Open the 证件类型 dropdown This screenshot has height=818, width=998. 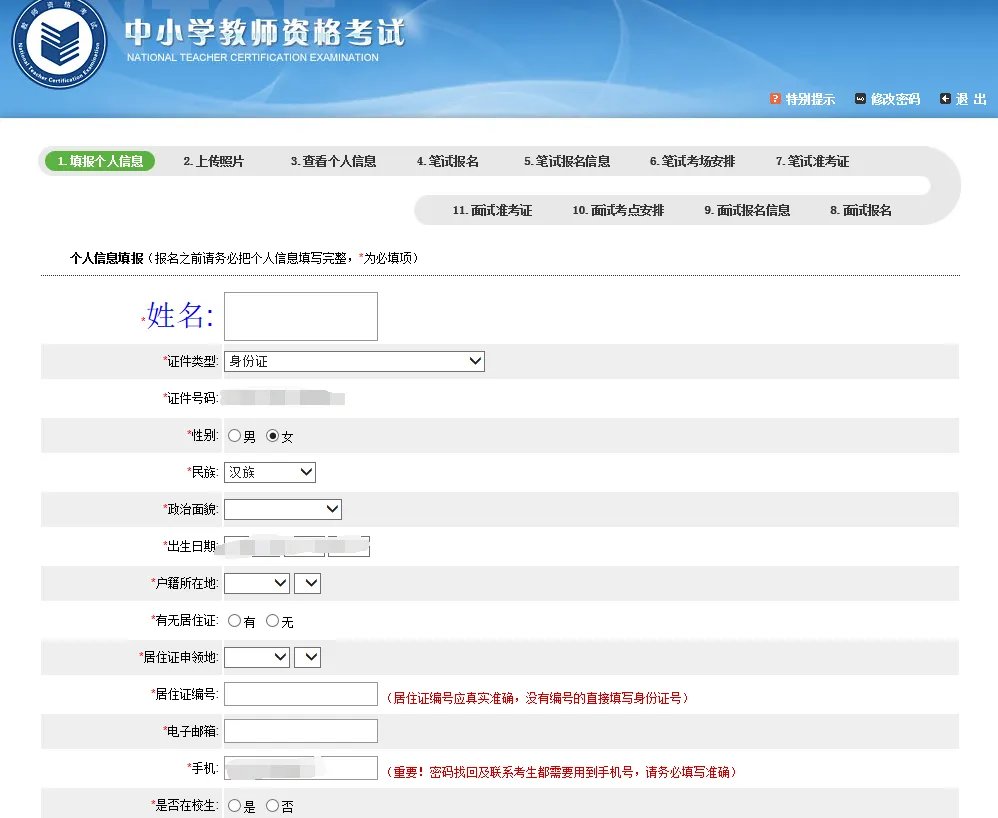[355, 361]
